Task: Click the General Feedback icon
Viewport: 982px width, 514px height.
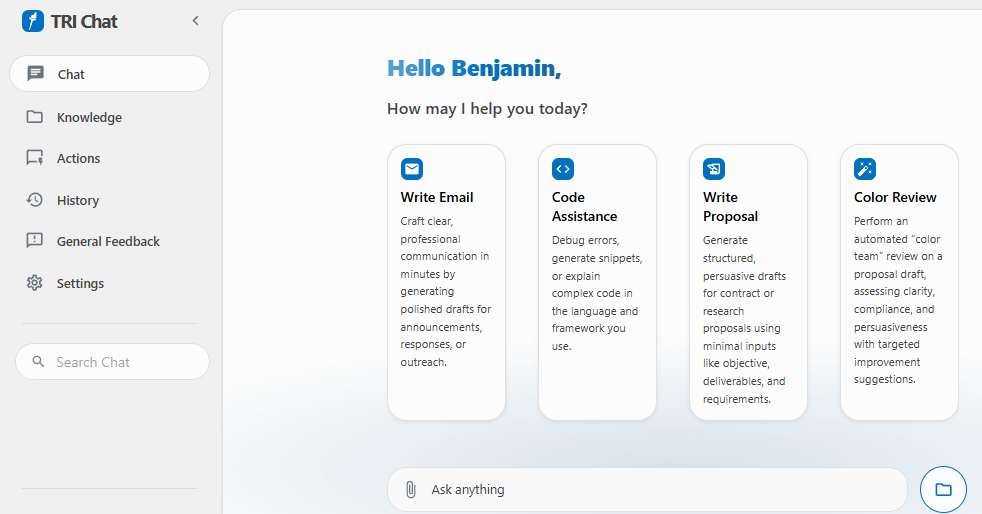Action: [x=35, y=241]
